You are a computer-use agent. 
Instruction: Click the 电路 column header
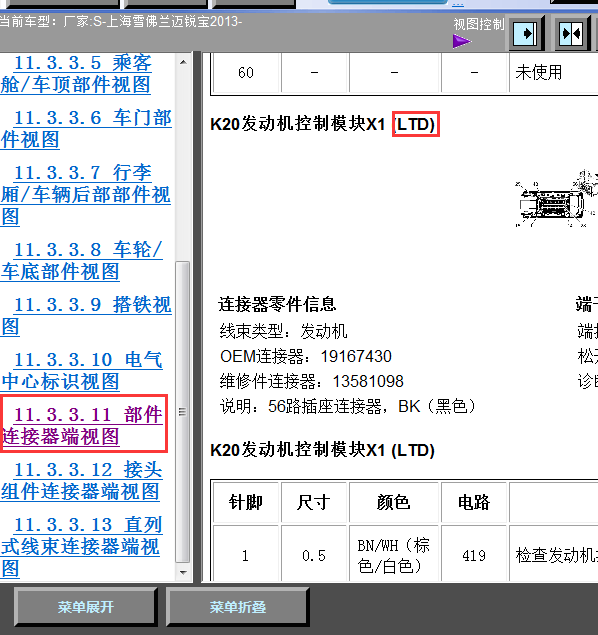(474, 502)
